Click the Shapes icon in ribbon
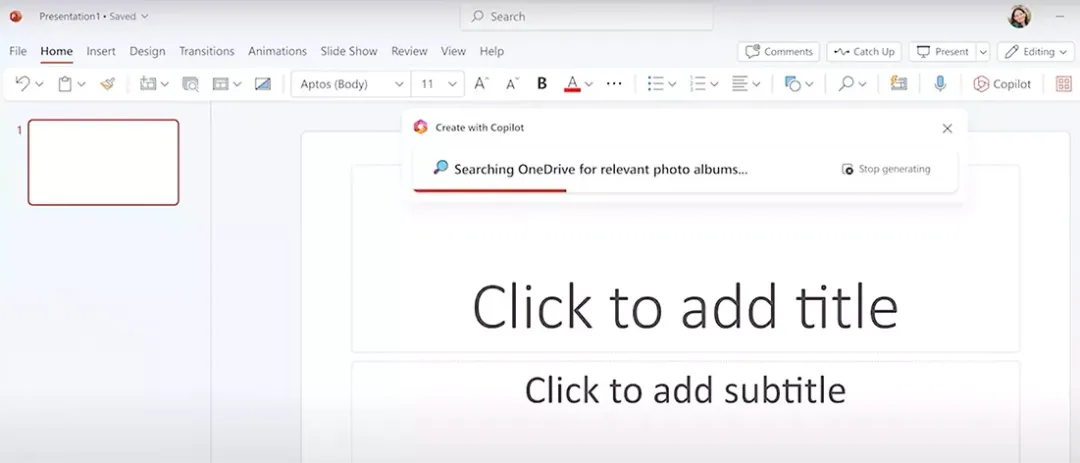This screenshot has width=1080, height=463. point(793,84)
